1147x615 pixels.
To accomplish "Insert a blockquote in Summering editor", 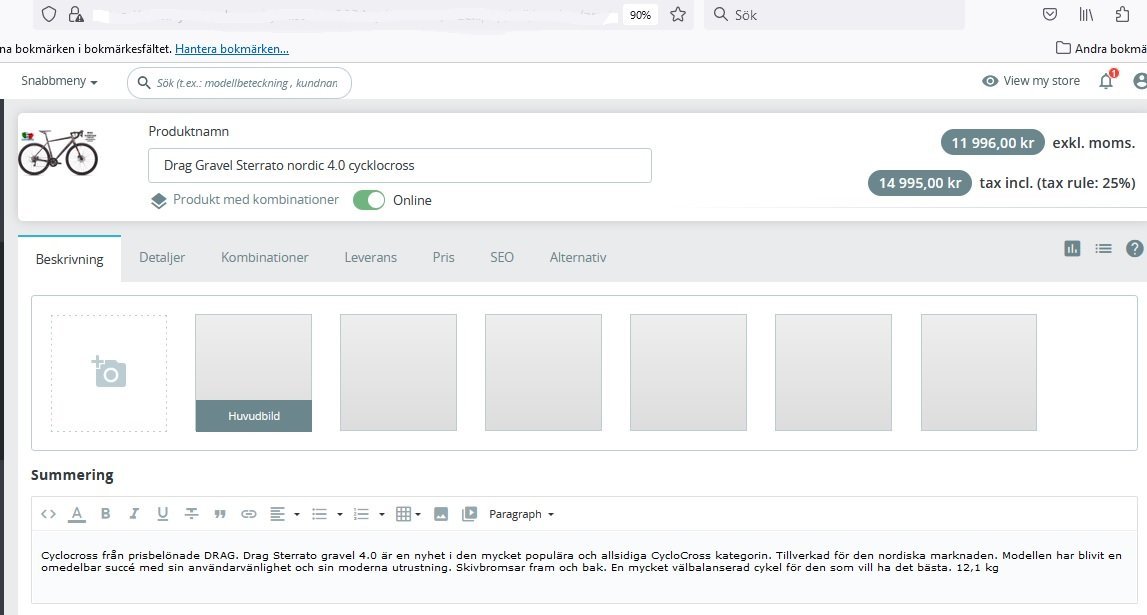I will coord(219,514).
